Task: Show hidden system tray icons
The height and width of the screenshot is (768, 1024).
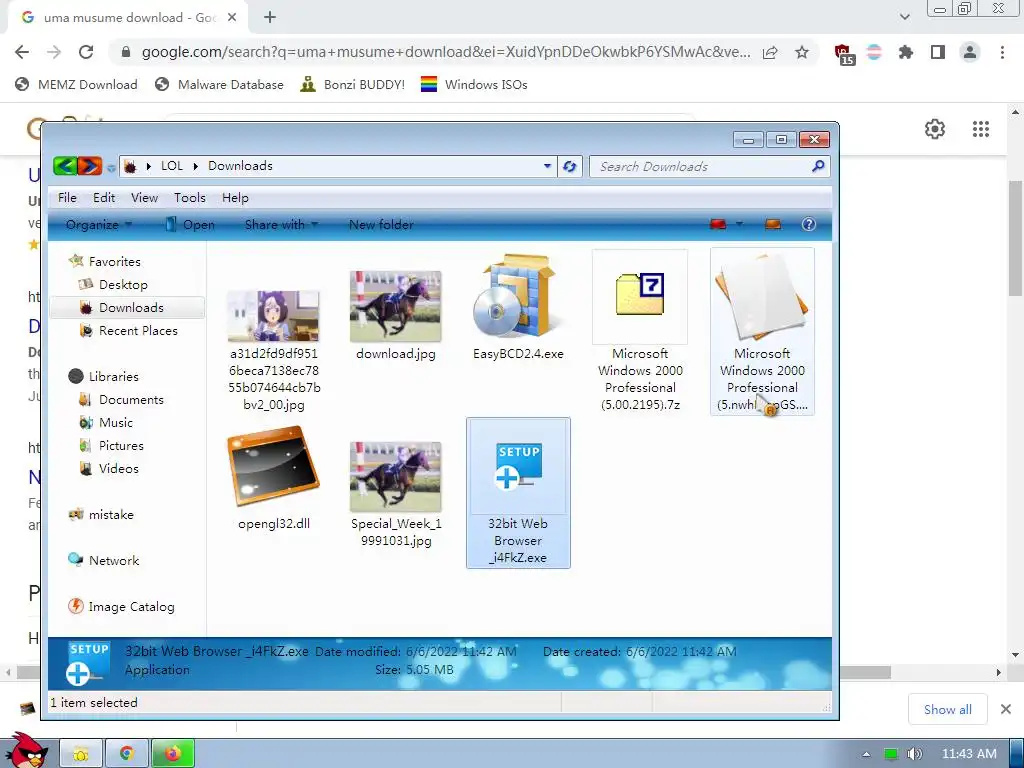Action: click(x=866, y=754)
